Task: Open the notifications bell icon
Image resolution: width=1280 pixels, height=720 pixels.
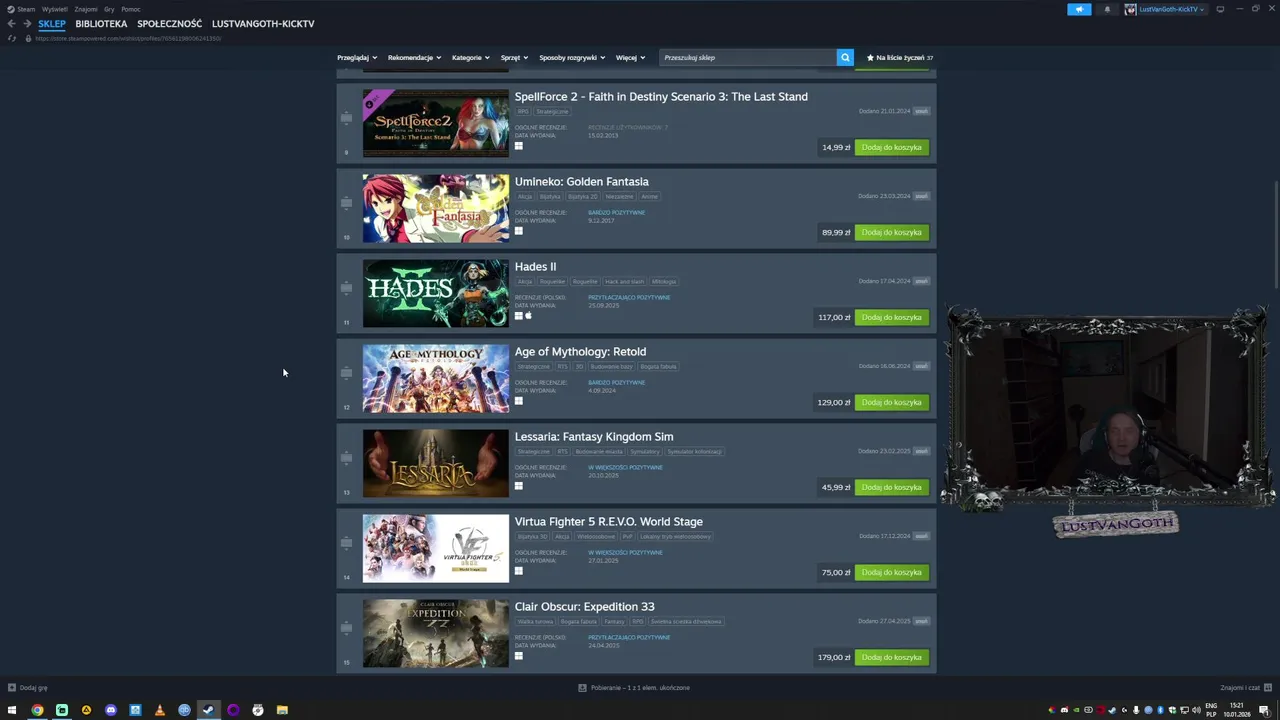Action: click(1107, 9)
